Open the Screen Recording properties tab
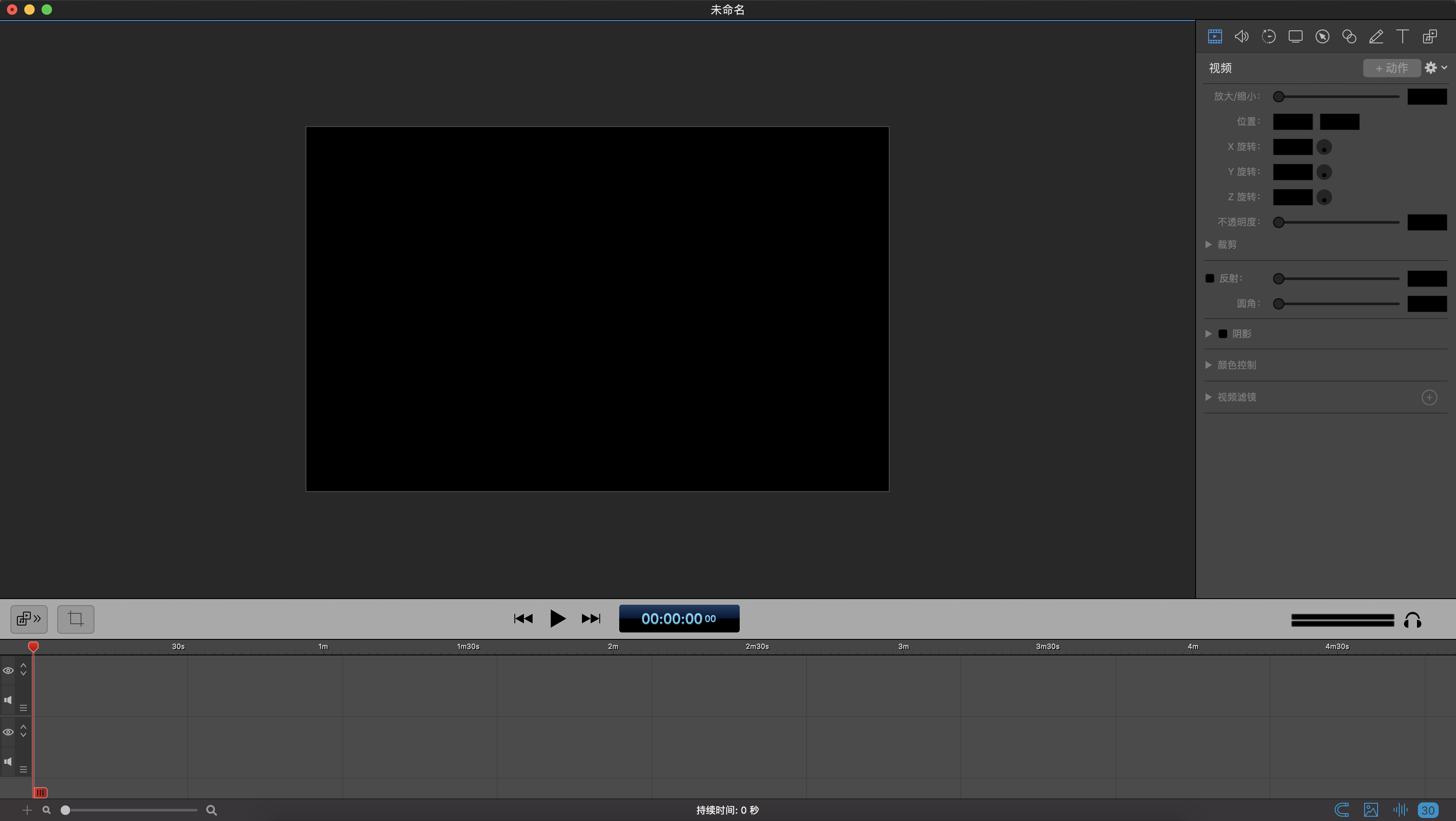The width and height of the screenshot is (1456, 821). pyautogui.click(x=1296, y=37)
